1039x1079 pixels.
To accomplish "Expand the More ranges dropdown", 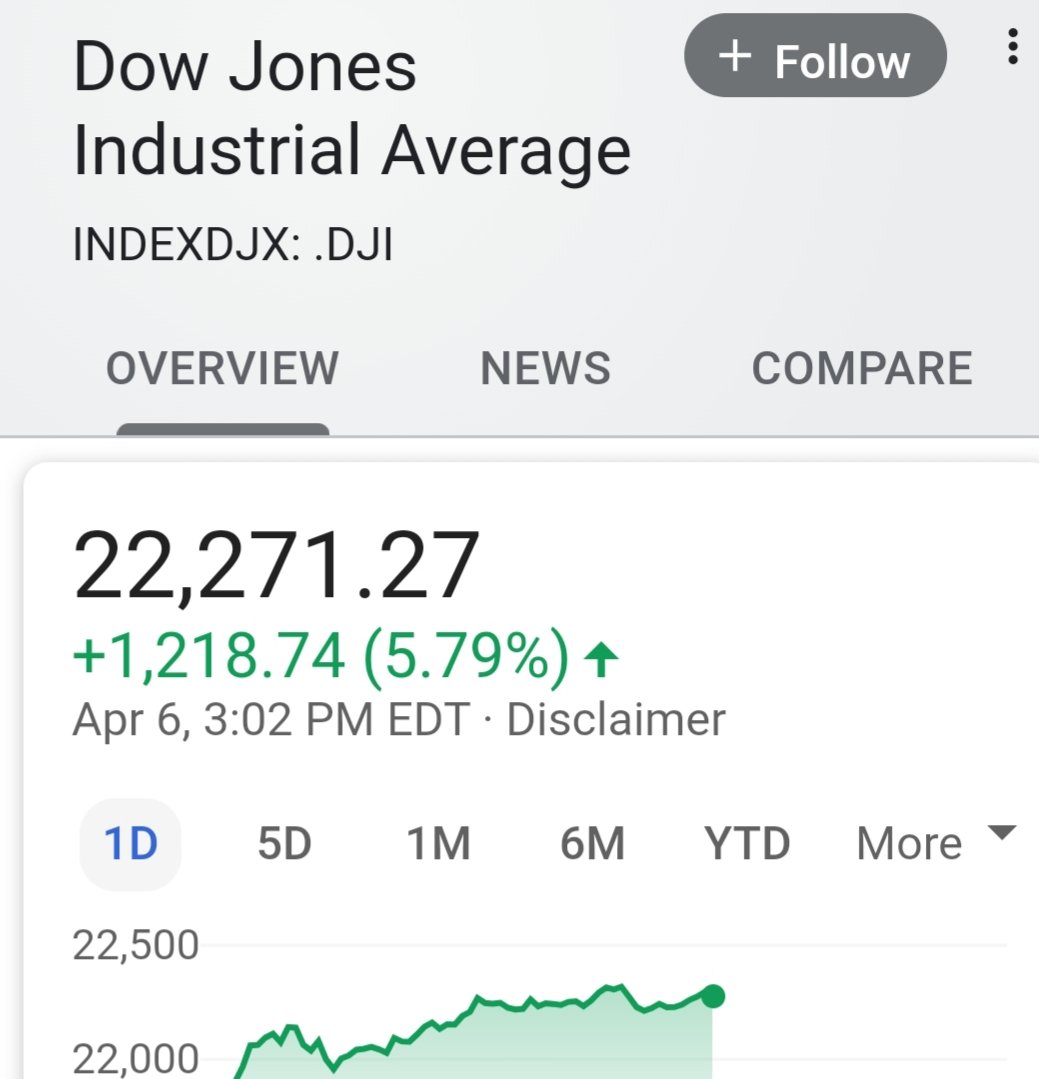I will [x=935, y=843].
